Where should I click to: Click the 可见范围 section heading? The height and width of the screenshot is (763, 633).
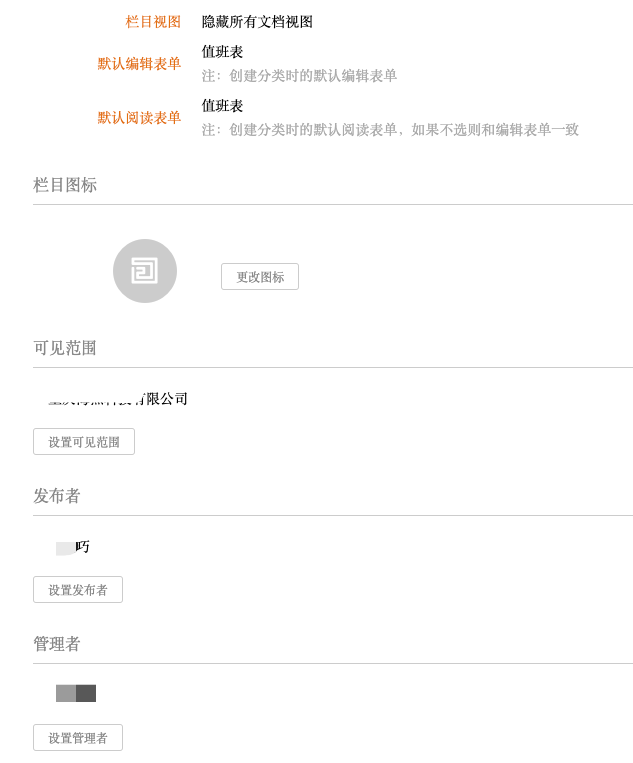click(65, 348)
